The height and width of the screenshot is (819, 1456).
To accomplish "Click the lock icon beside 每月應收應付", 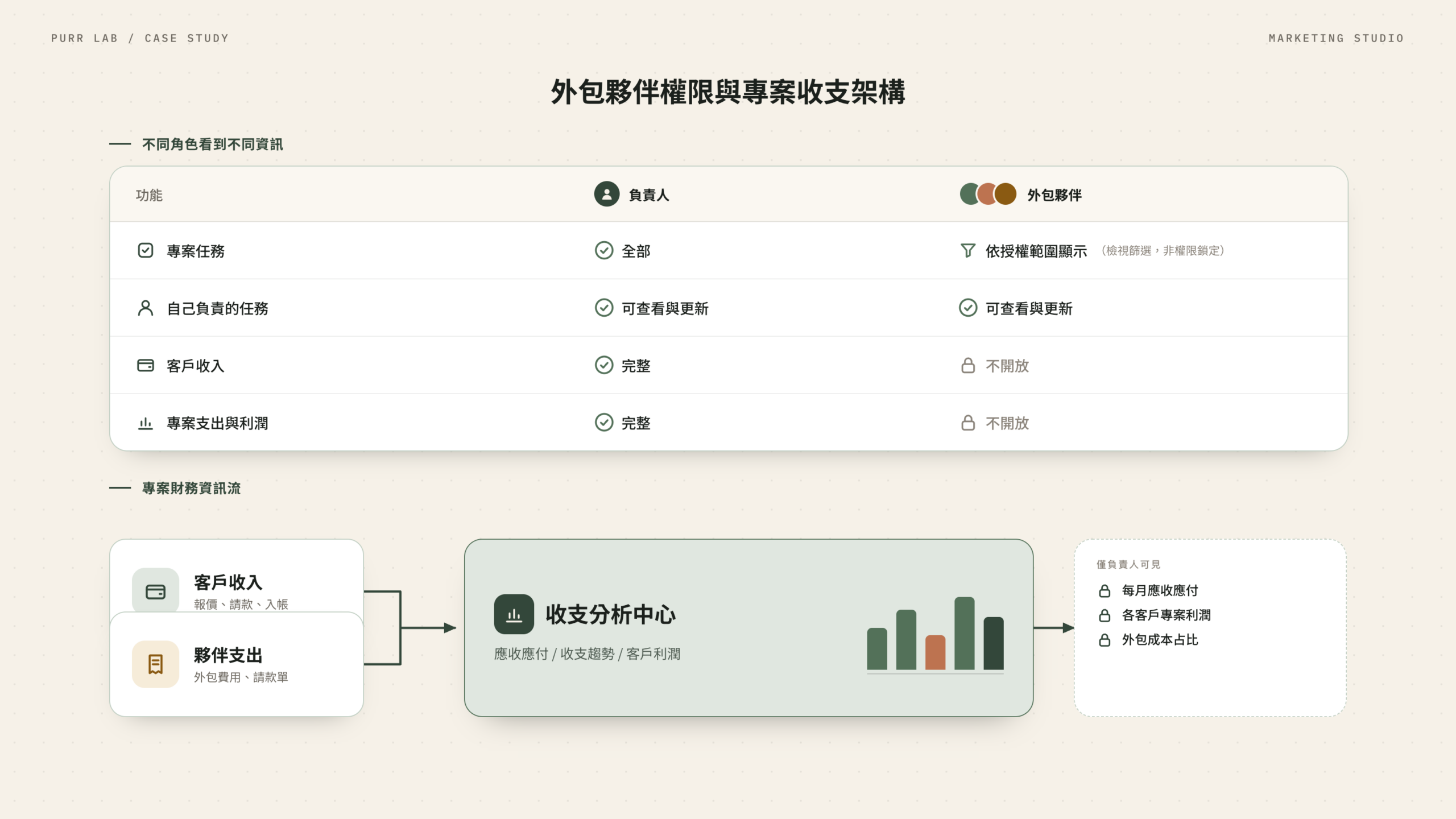I will coord(1104,591).
